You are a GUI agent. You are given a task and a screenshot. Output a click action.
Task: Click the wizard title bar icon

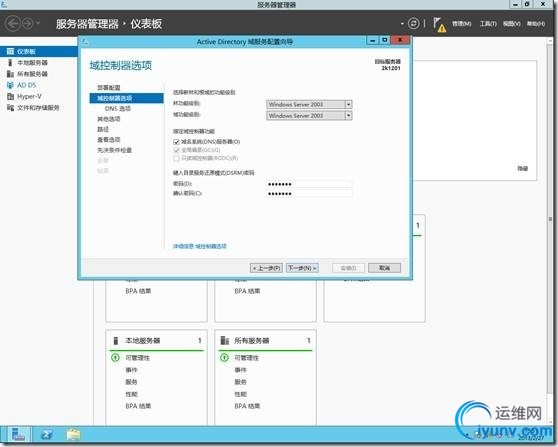coord(85,42)
